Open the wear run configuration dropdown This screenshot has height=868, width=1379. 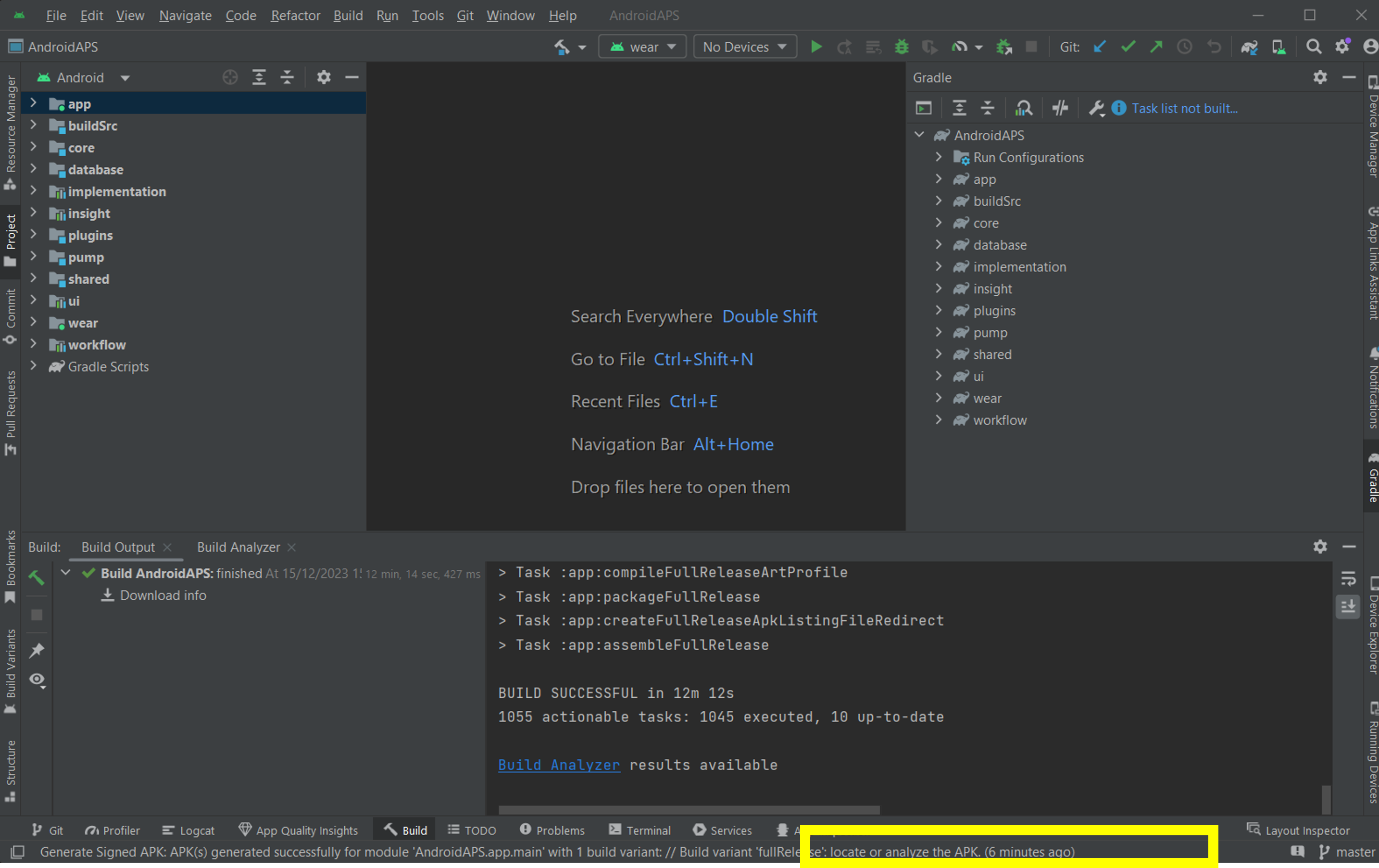tap(642, 47)
